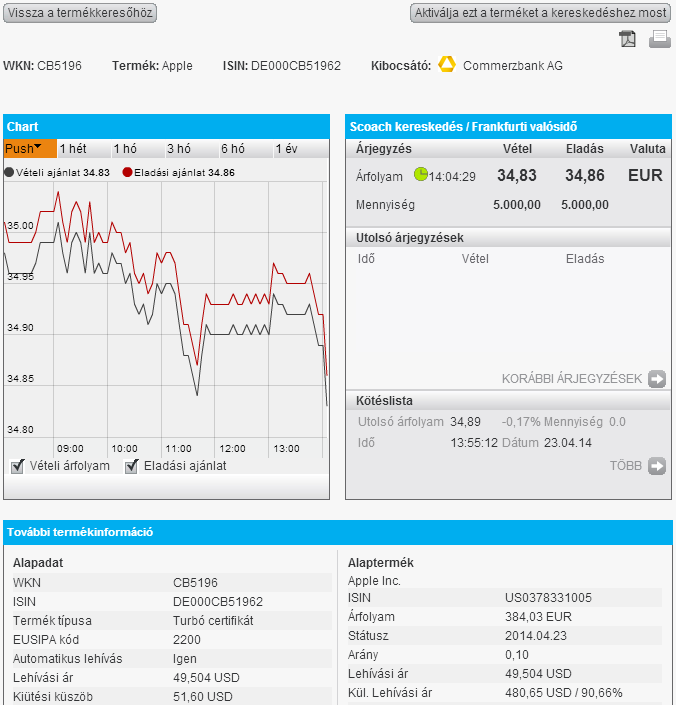Click underlying ISIN US0378331005
676x705 pixels.
(548, 598)
